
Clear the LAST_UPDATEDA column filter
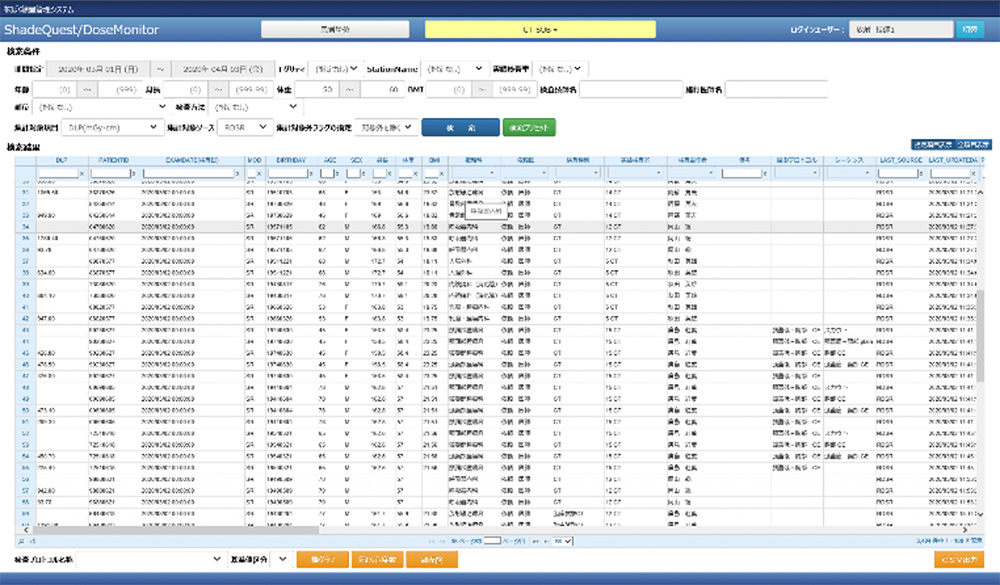973,174
